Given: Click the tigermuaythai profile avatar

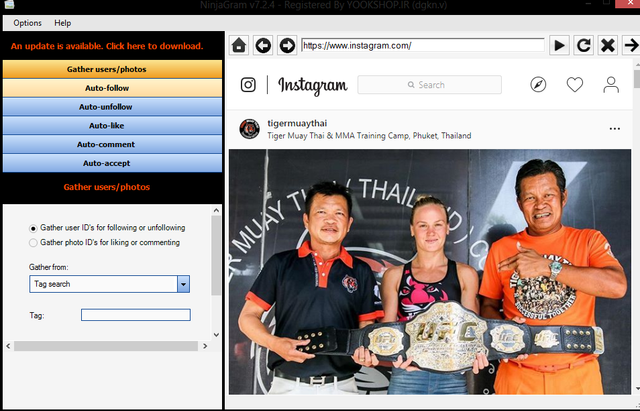Looking at the screenshot, I should pos(249,129).
